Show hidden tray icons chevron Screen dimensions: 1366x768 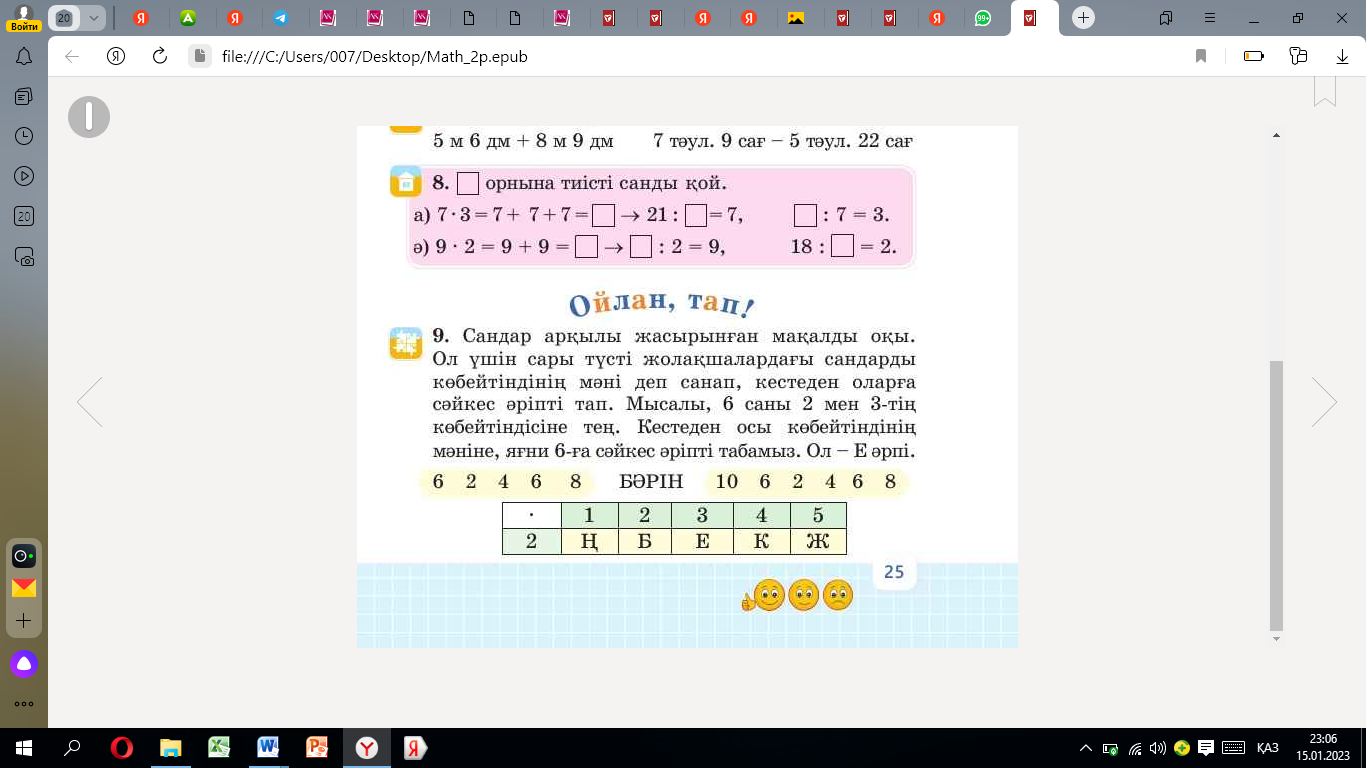click(x=1086, y=748)
